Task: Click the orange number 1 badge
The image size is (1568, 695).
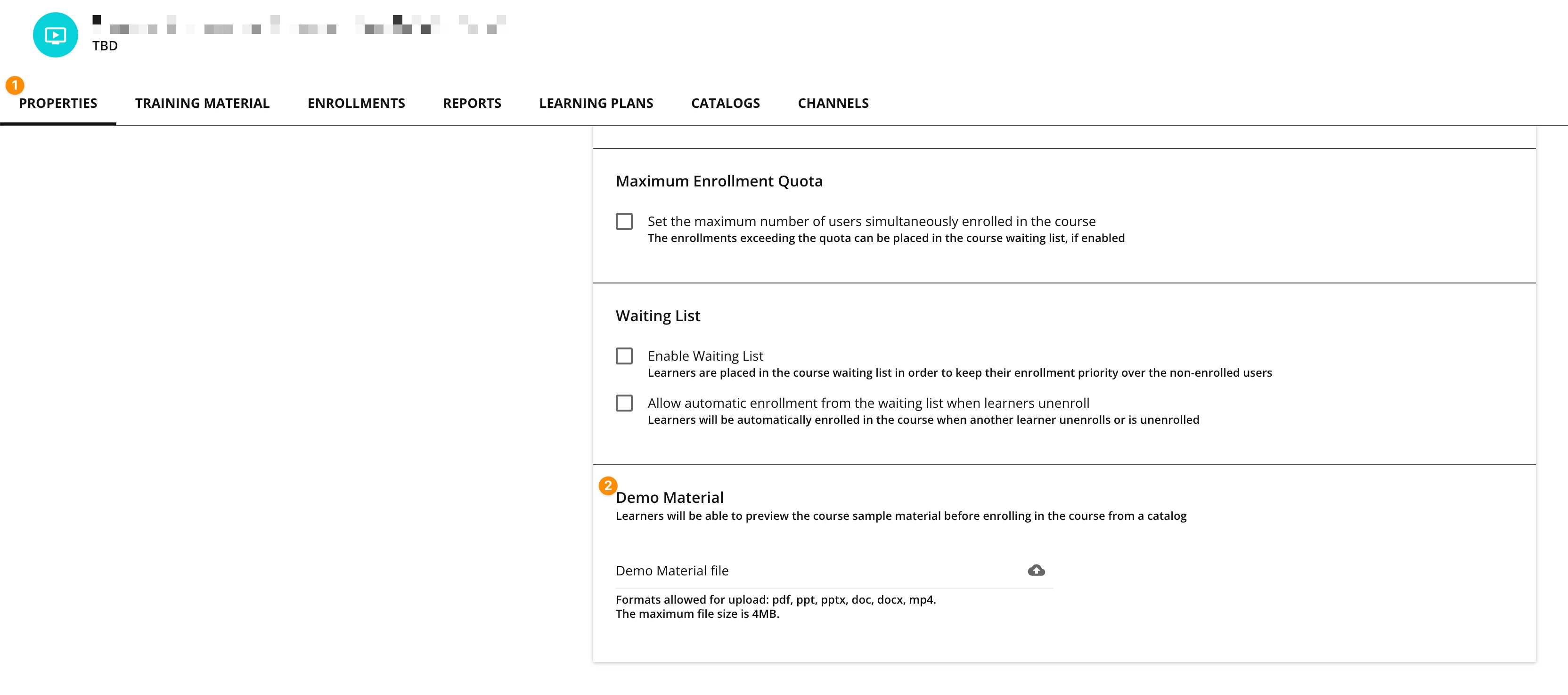Action: click(15, 85)
